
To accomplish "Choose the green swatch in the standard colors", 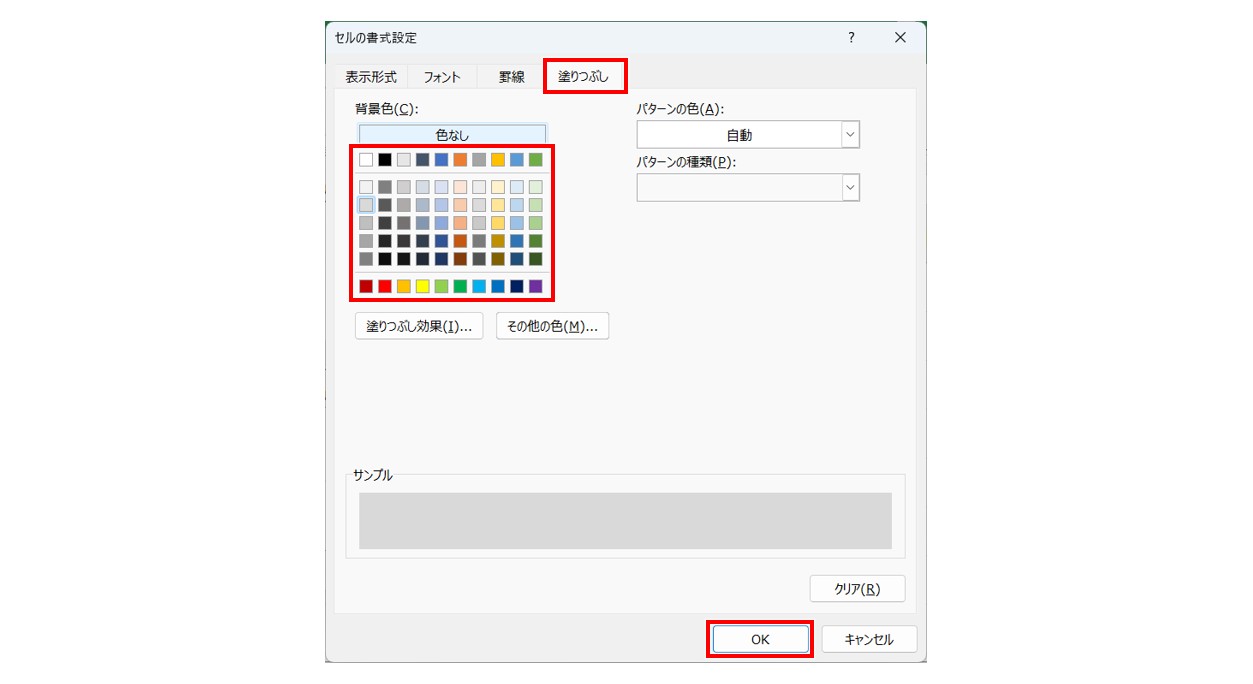I will (461, 286).
